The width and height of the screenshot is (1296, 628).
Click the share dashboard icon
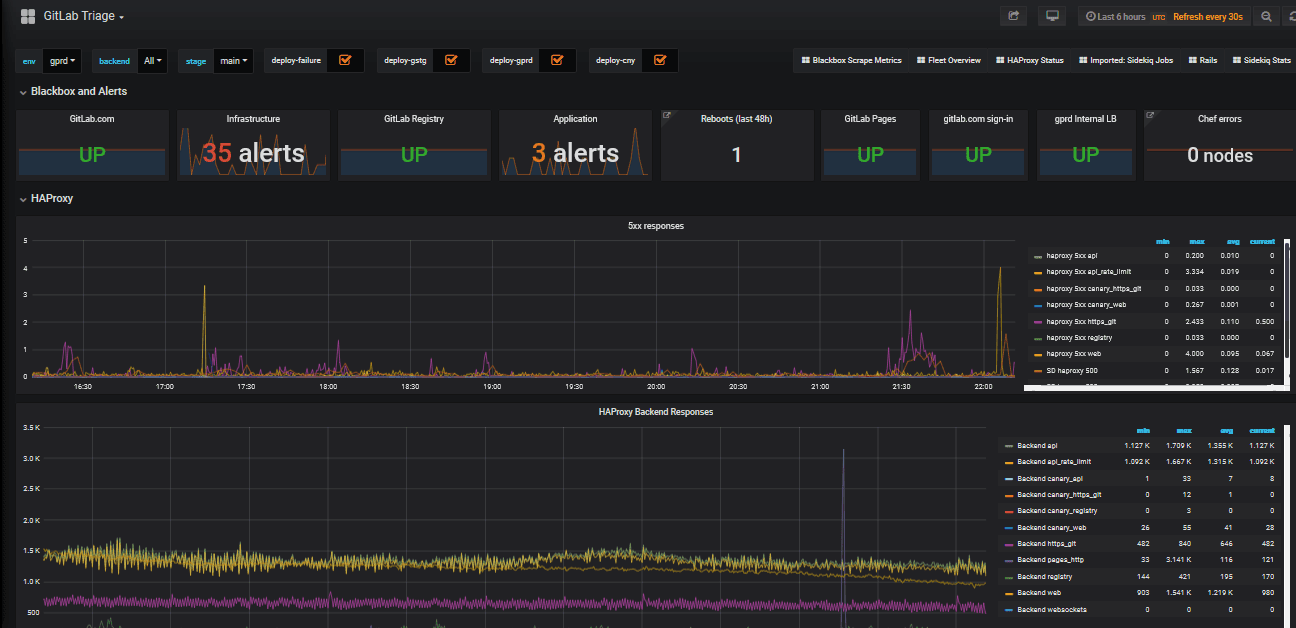click(x=1013, y=16)
